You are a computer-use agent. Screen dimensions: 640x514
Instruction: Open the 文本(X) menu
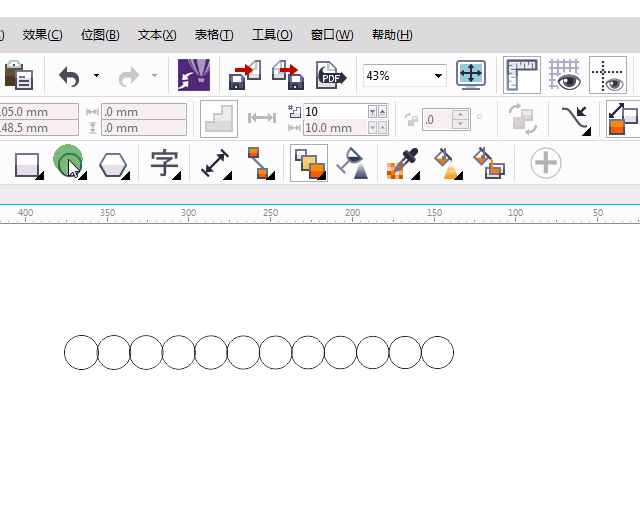click(x=157, y=35)
